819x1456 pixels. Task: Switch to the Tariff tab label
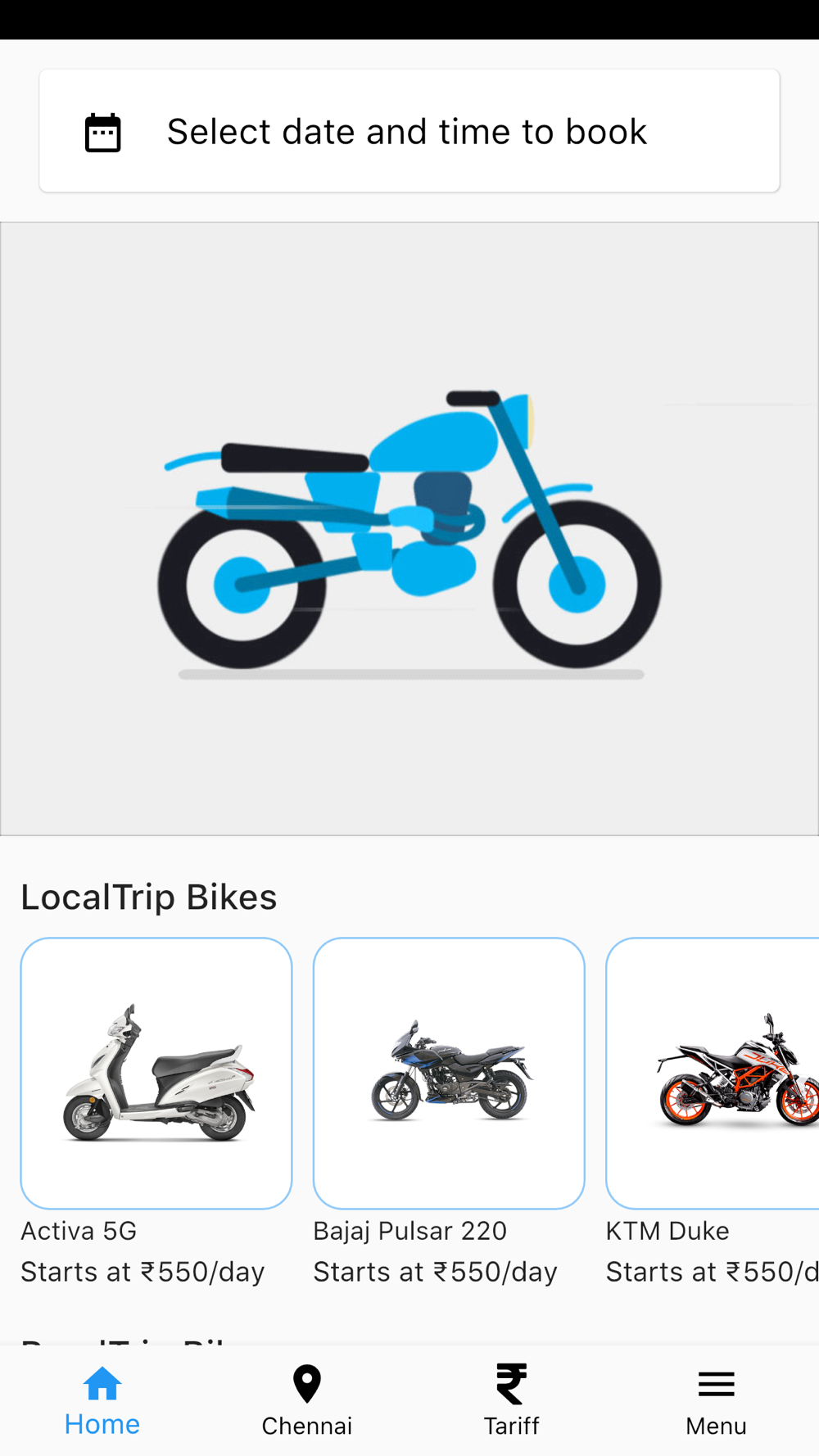pos(512,1426)
